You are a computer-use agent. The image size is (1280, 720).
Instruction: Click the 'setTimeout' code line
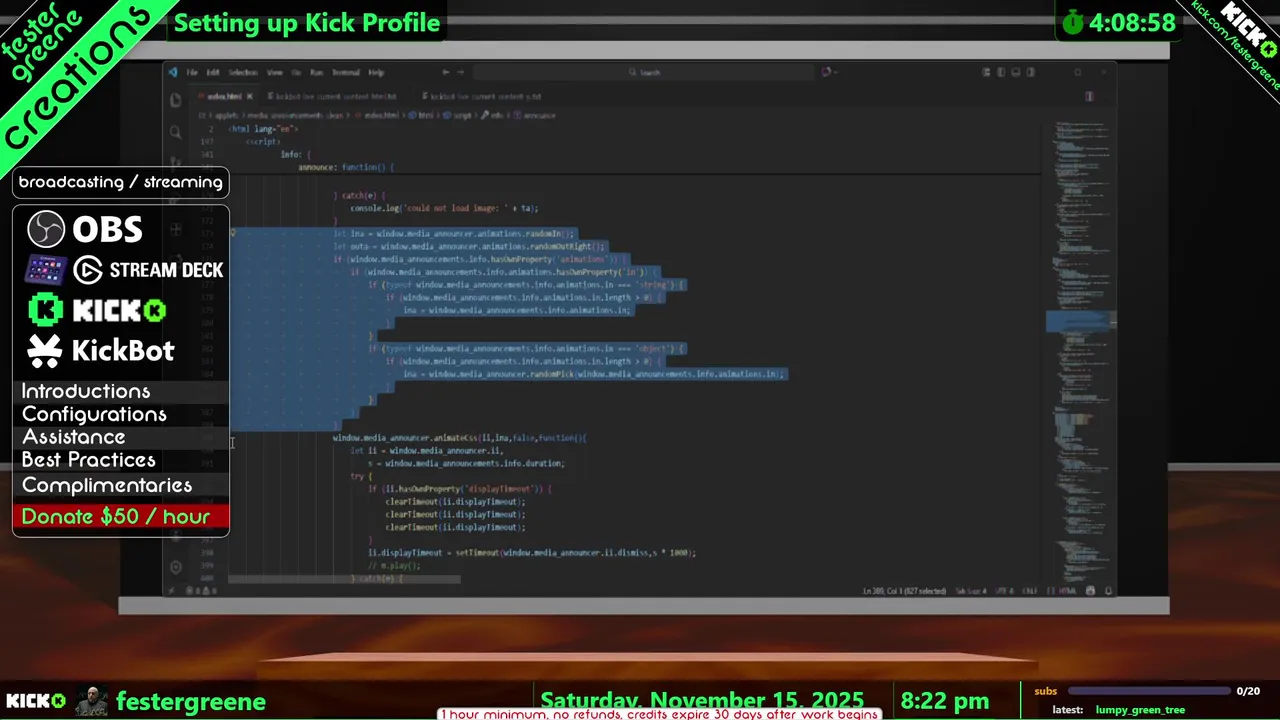[x=532, y=552]
